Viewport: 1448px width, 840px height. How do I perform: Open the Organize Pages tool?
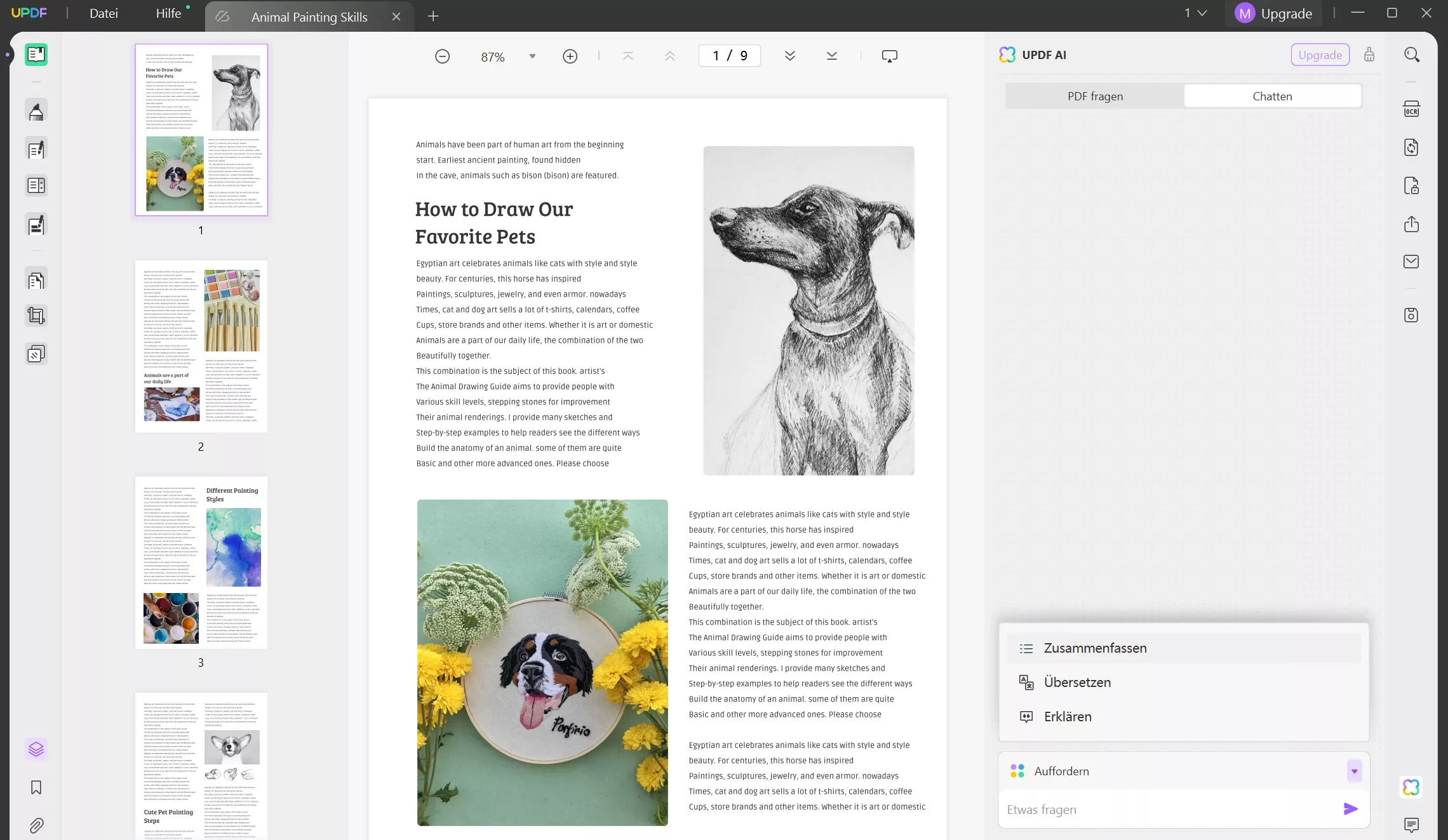point(36,279)
